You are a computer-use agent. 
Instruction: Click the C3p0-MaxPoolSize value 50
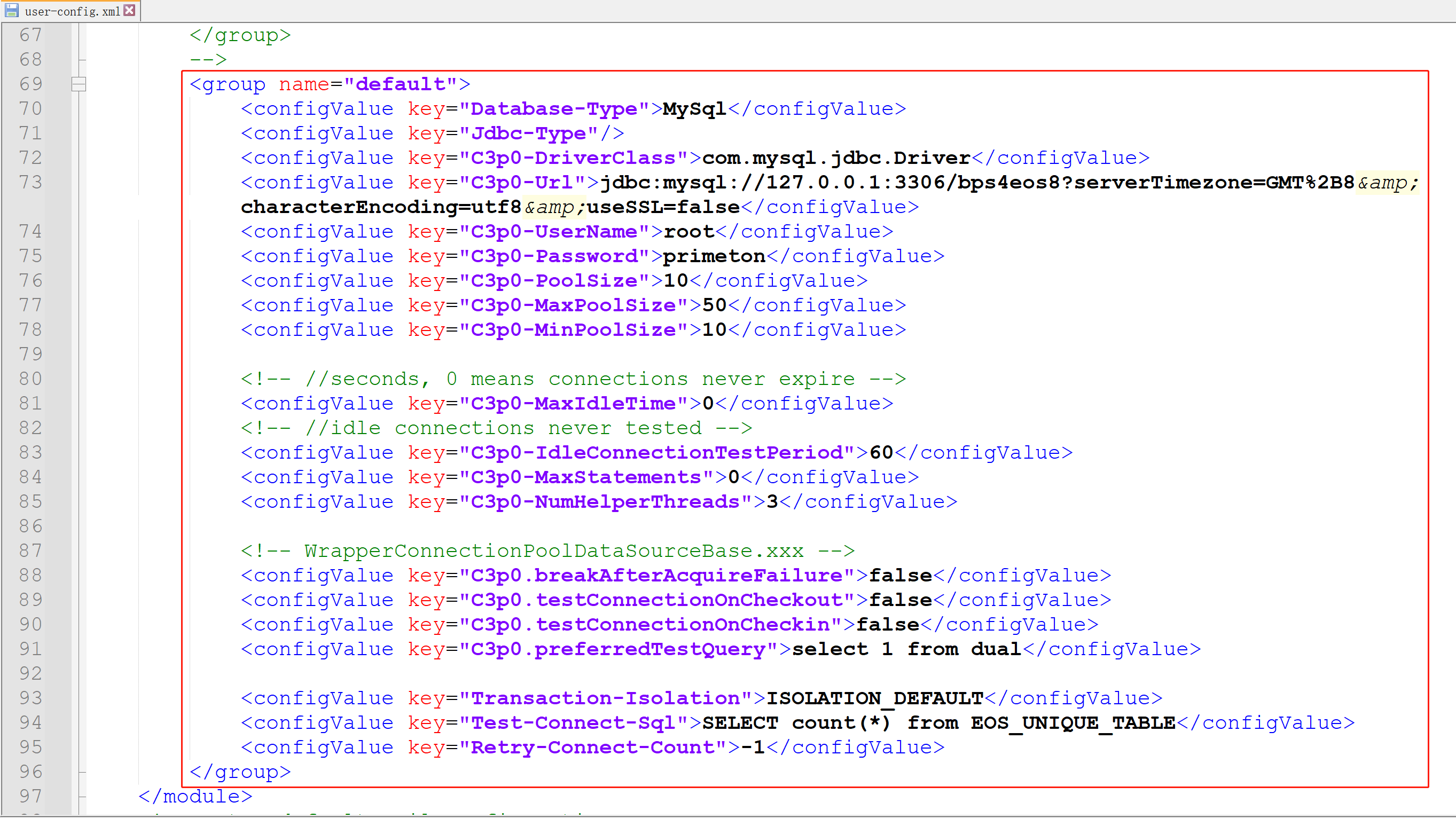click(715, 305)
